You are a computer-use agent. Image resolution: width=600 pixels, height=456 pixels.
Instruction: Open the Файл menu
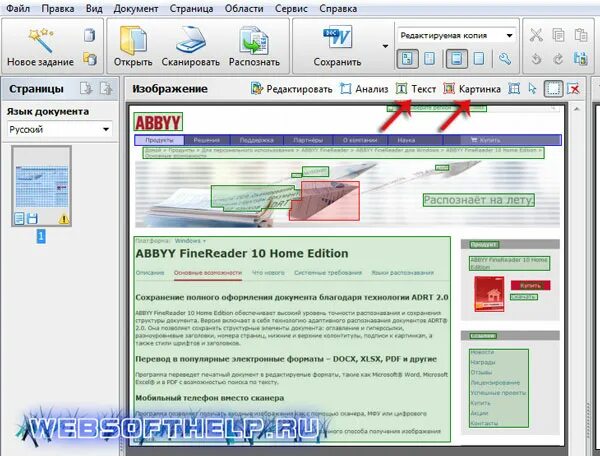point(18,8)
